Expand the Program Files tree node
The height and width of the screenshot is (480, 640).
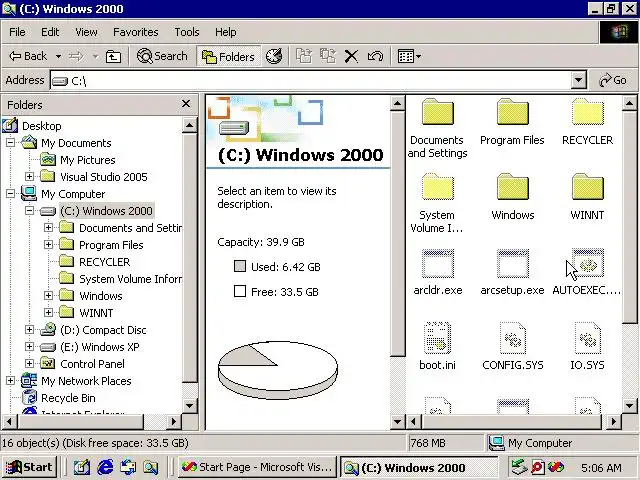pyautogui.click(x=48, y=244)
